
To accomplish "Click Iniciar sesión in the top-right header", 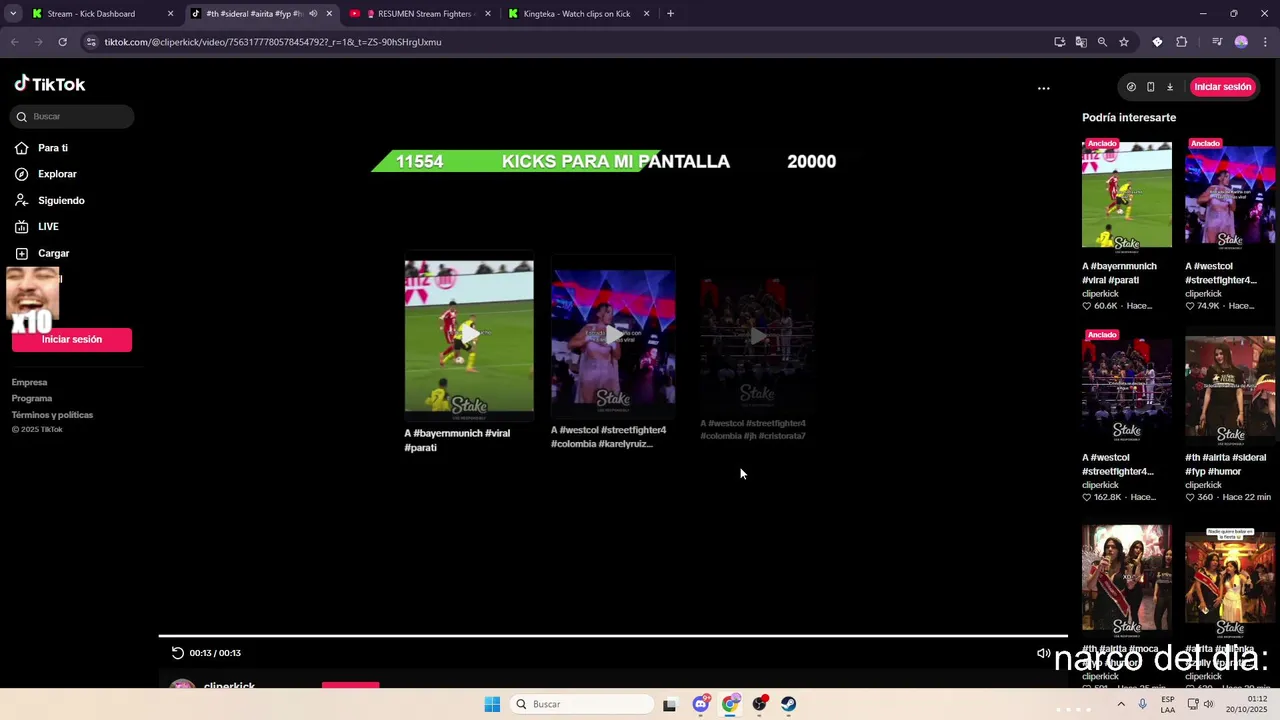I will point(1222,87).
